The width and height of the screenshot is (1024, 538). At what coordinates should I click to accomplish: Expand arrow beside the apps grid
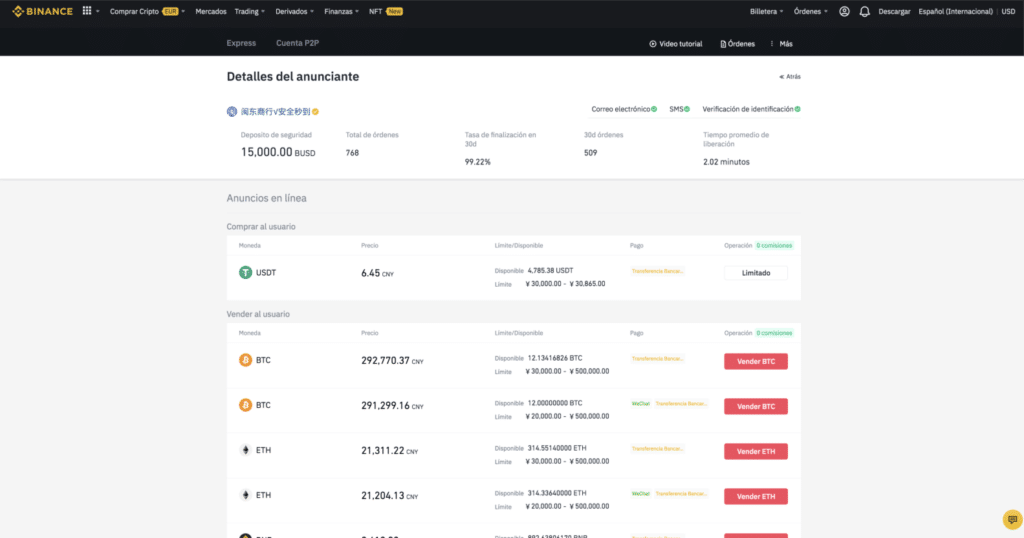click(98, 11)
